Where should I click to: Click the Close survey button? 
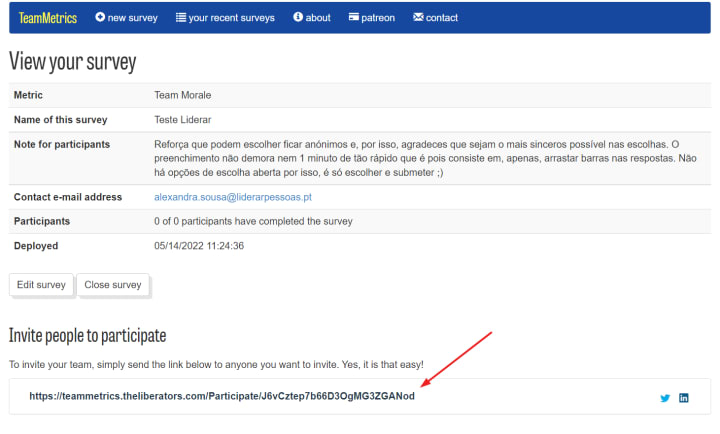coord(112,285)
